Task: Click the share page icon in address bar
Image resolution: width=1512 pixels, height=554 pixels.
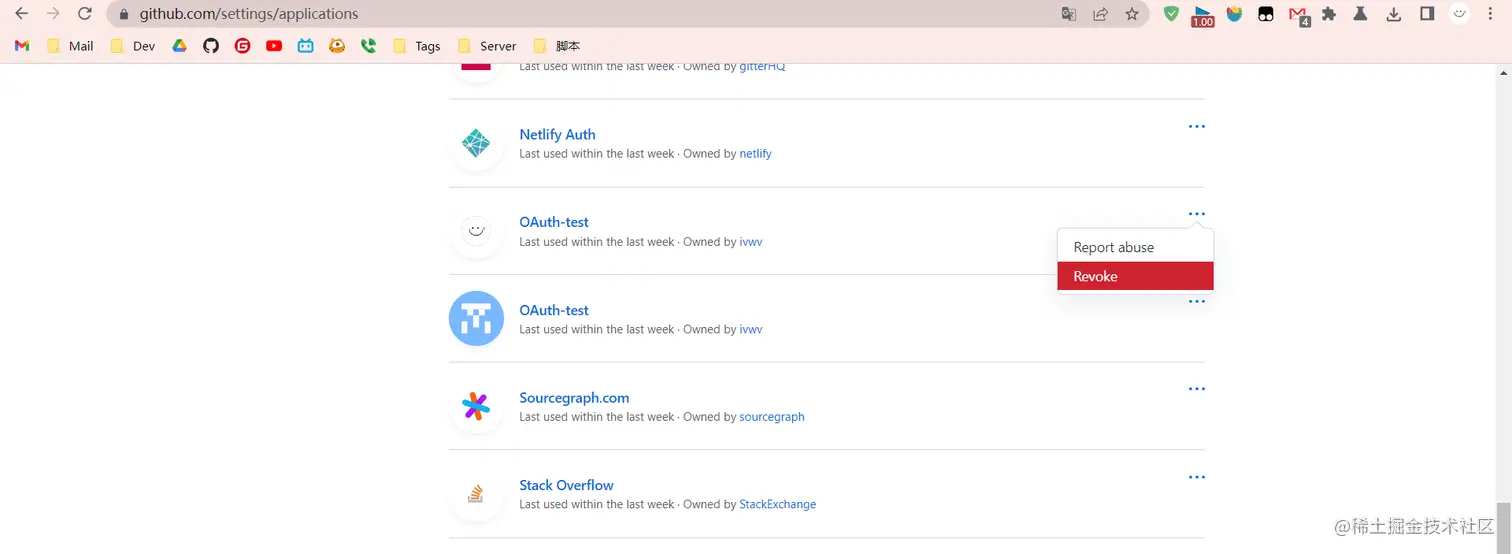Action: [x=1100, y=14]
